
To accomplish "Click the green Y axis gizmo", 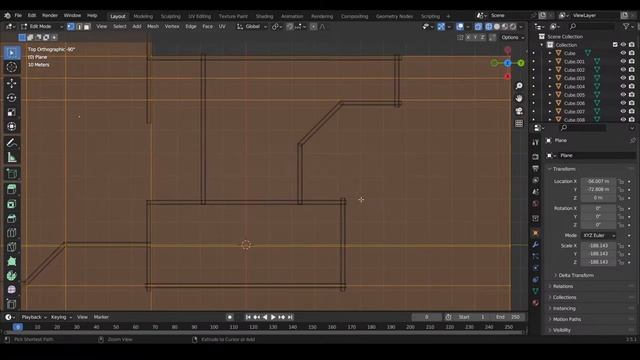I will (x=521, y=63).
